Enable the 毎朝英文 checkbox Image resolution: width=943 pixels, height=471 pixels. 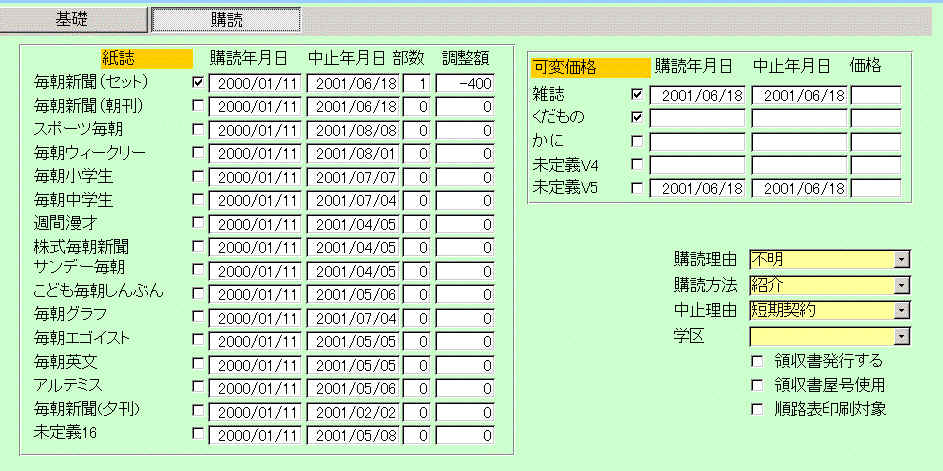(x=198, y=363)
